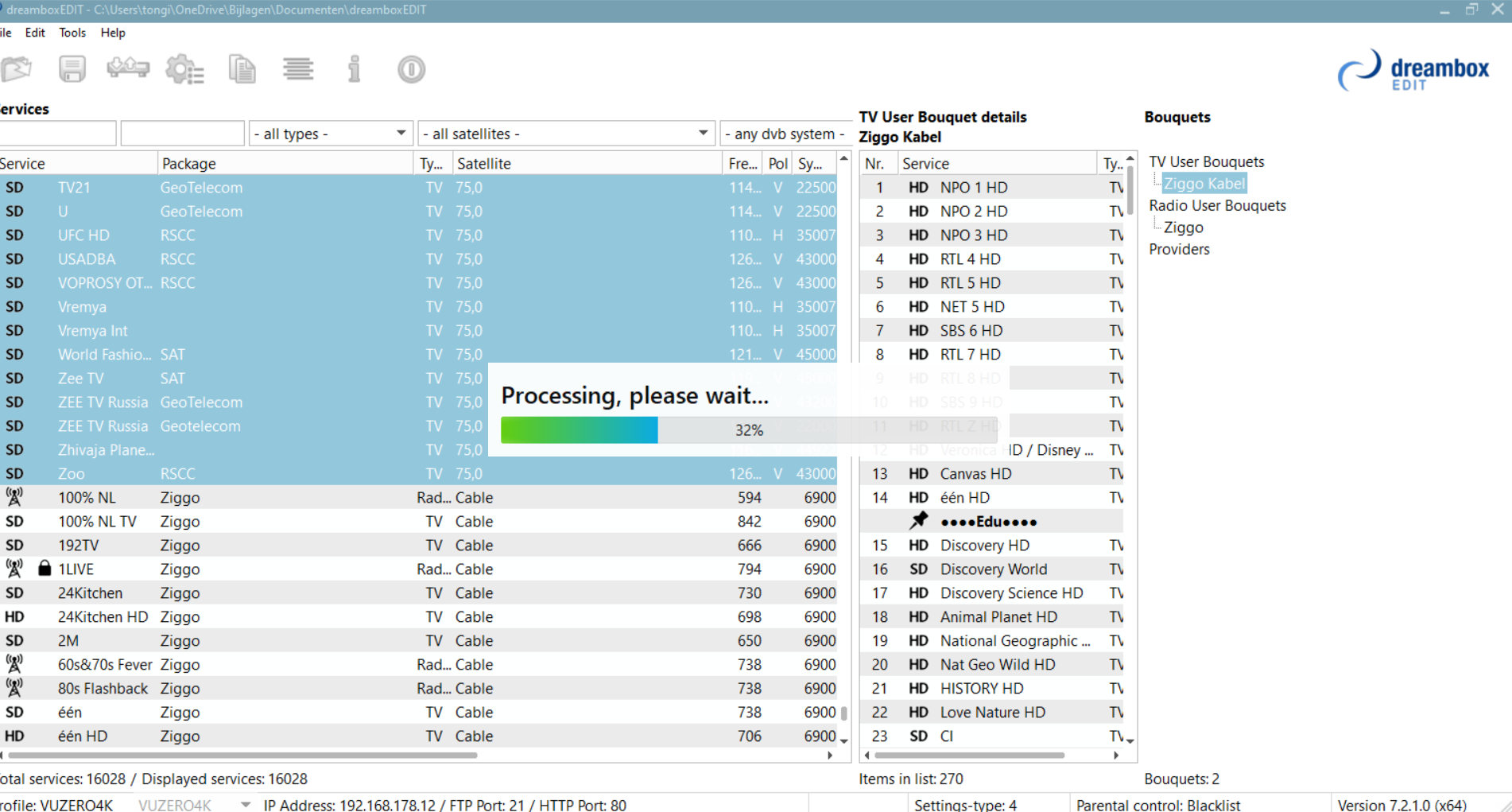Select the Radio User Bouquets node
Screen dimensions: 1512x812
tap(1217, 205)
